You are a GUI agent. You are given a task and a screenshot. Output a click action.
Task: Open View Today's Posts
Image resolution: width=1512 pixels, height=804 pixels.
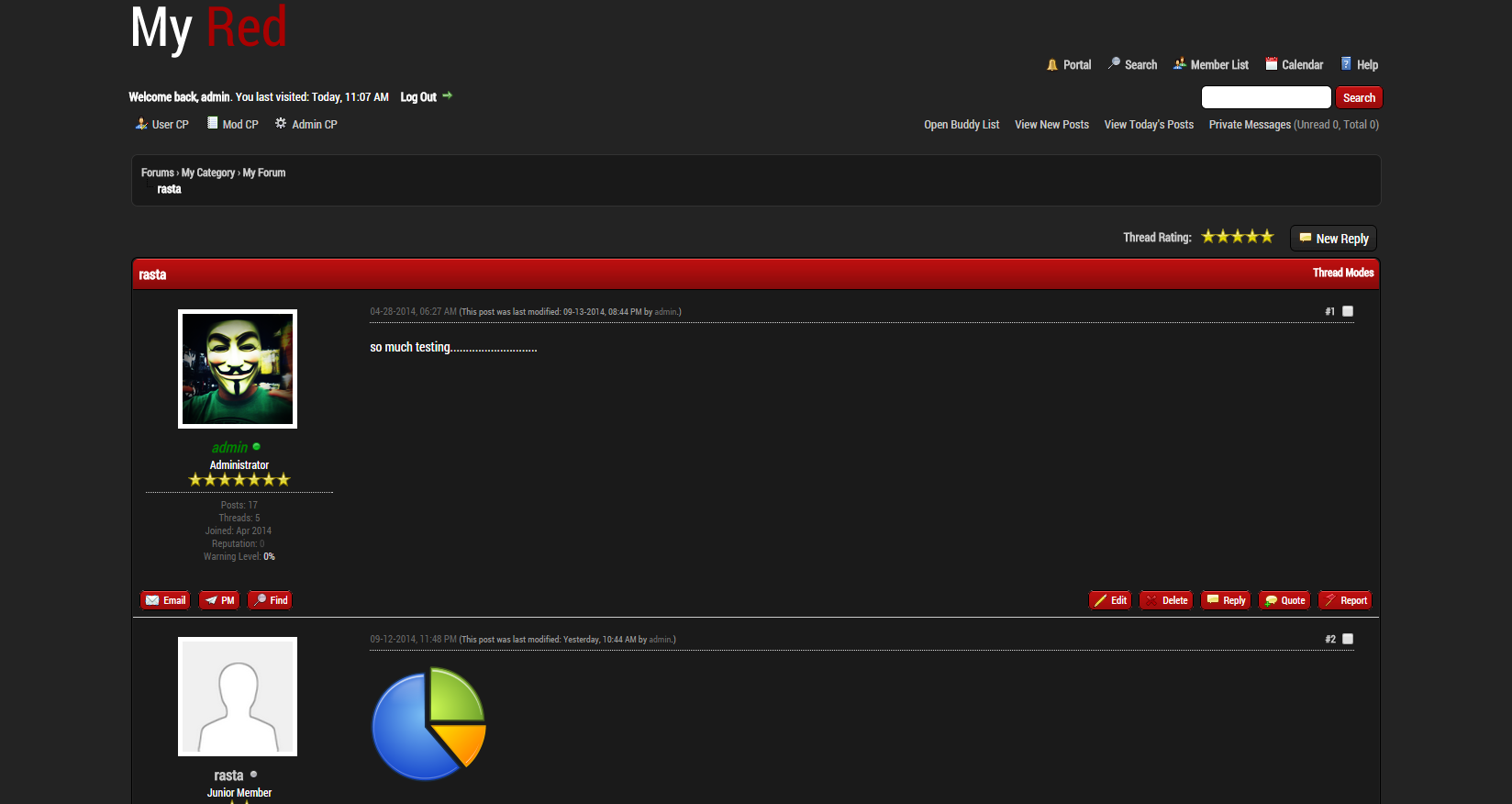[x=1149, y=125]
